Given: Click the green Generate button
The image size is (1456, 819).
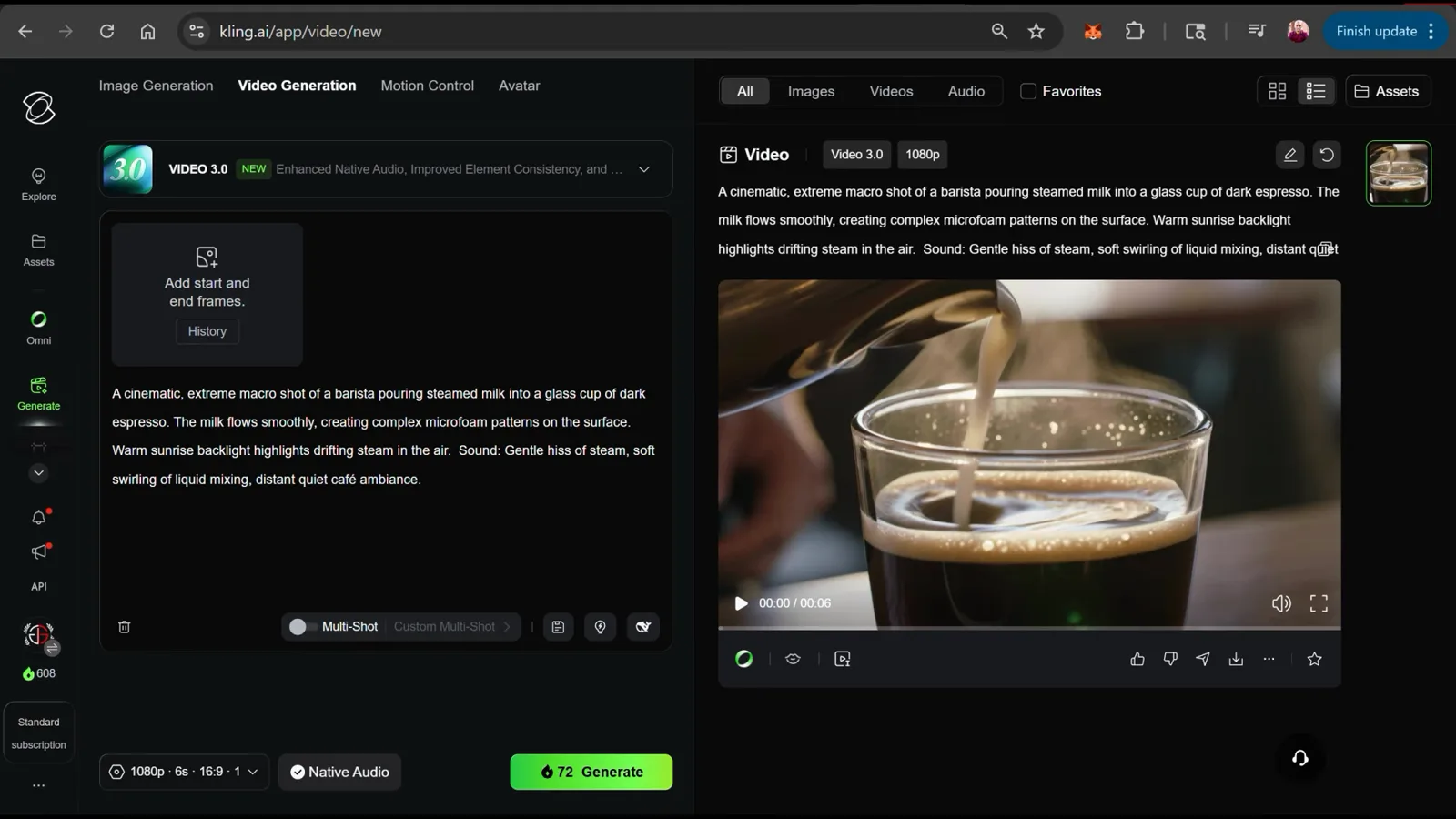Looking at the screenshot, I should click(591, 772).
